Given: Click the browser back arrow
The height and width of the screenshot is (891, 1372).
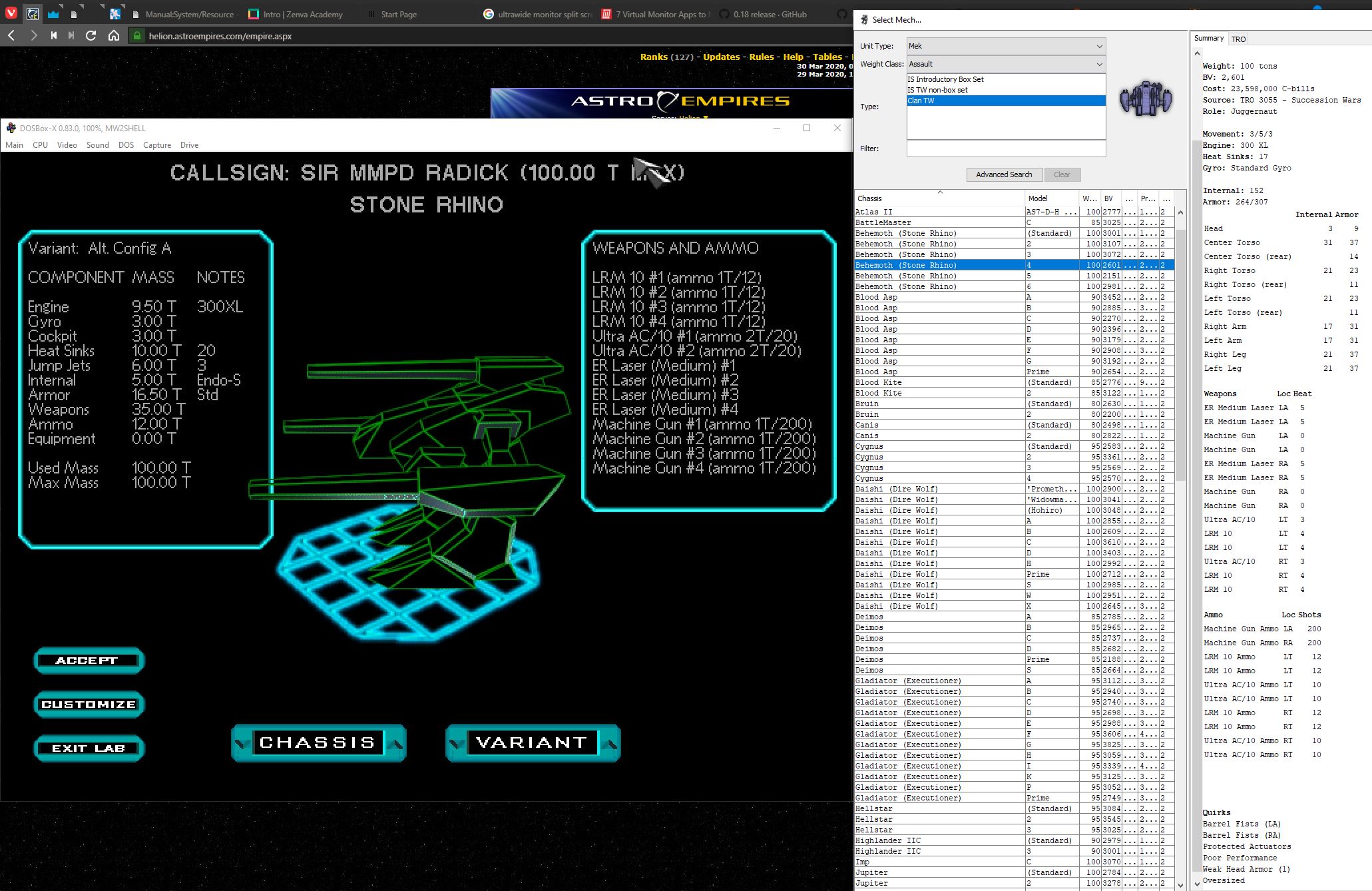Looking at the screenshot, I should pyautogui.click(x=11, y=36).
